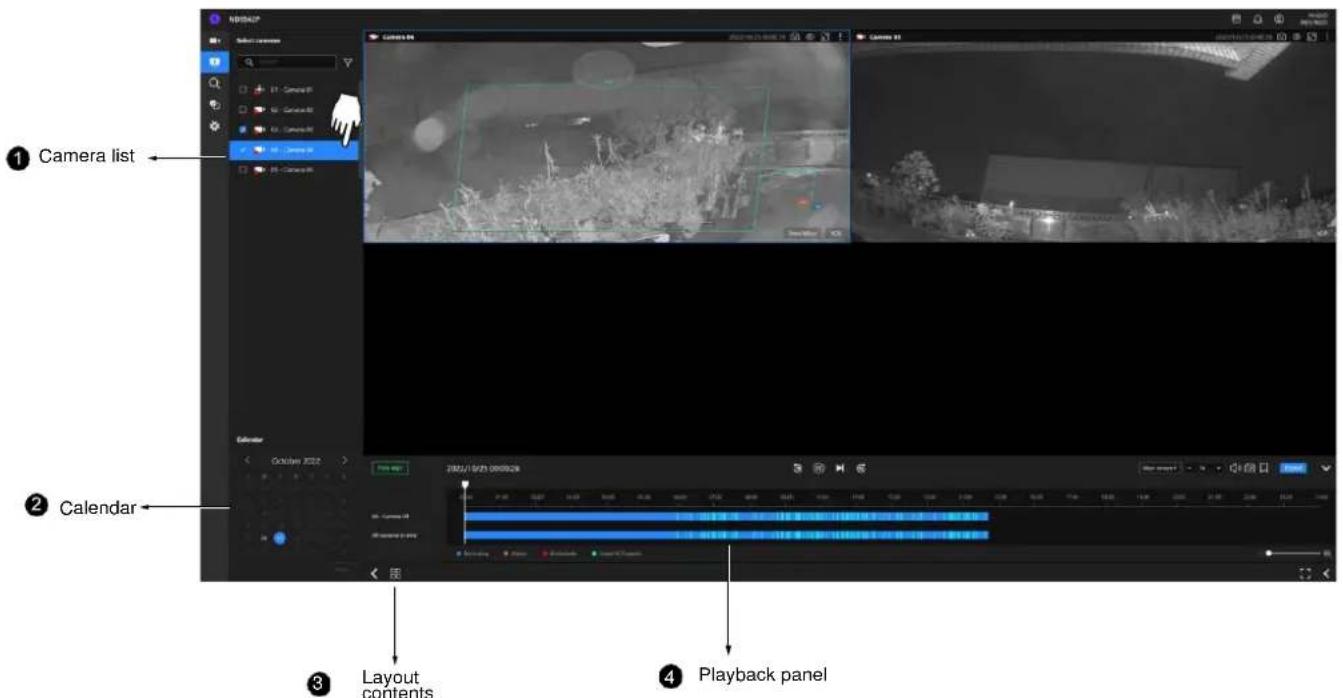Check the 05 - Camera 05 checkbox

pos(243,170)
